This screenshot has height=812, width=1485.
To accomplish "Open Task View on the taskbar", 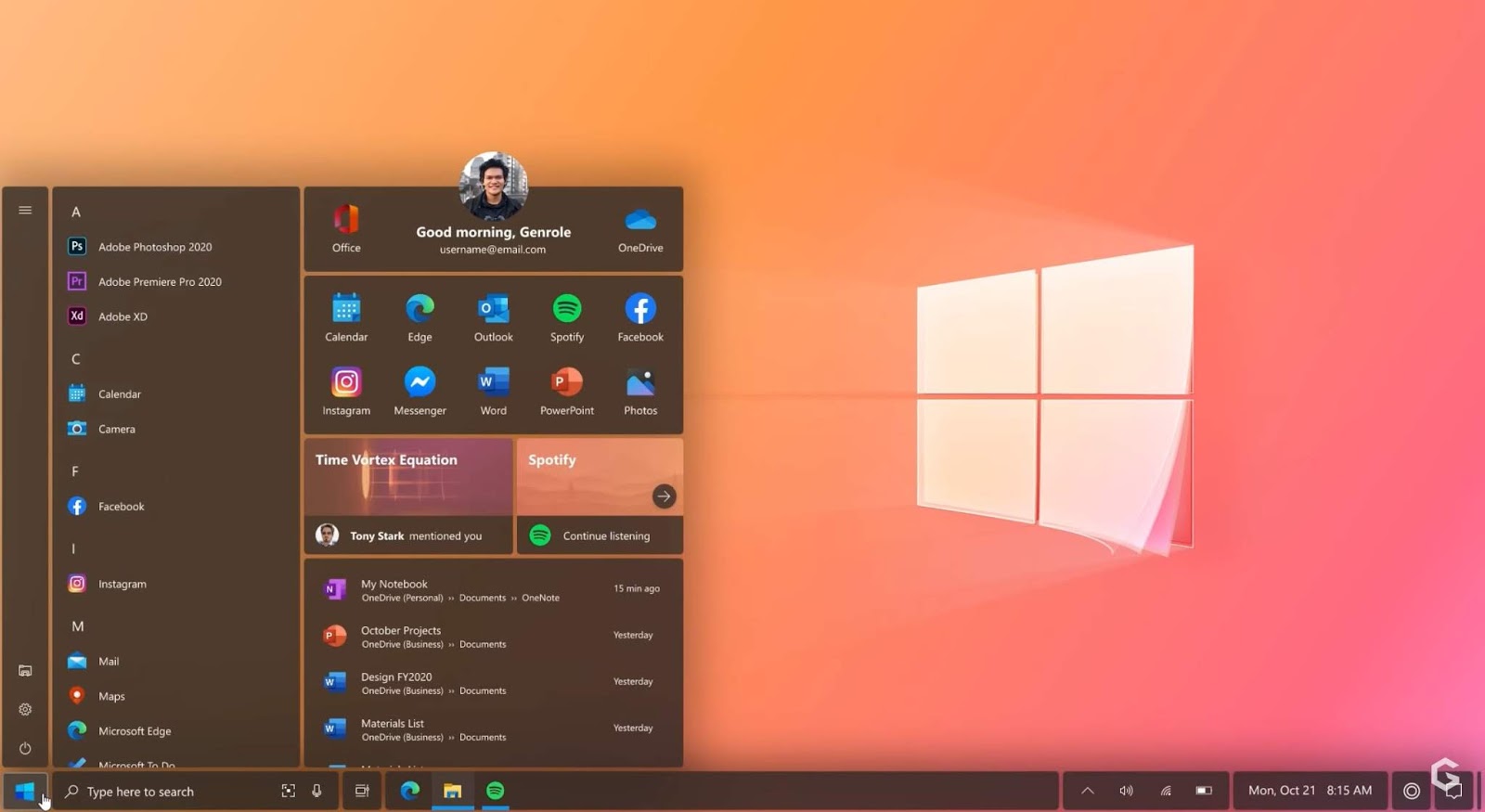I will pos(362,791).
